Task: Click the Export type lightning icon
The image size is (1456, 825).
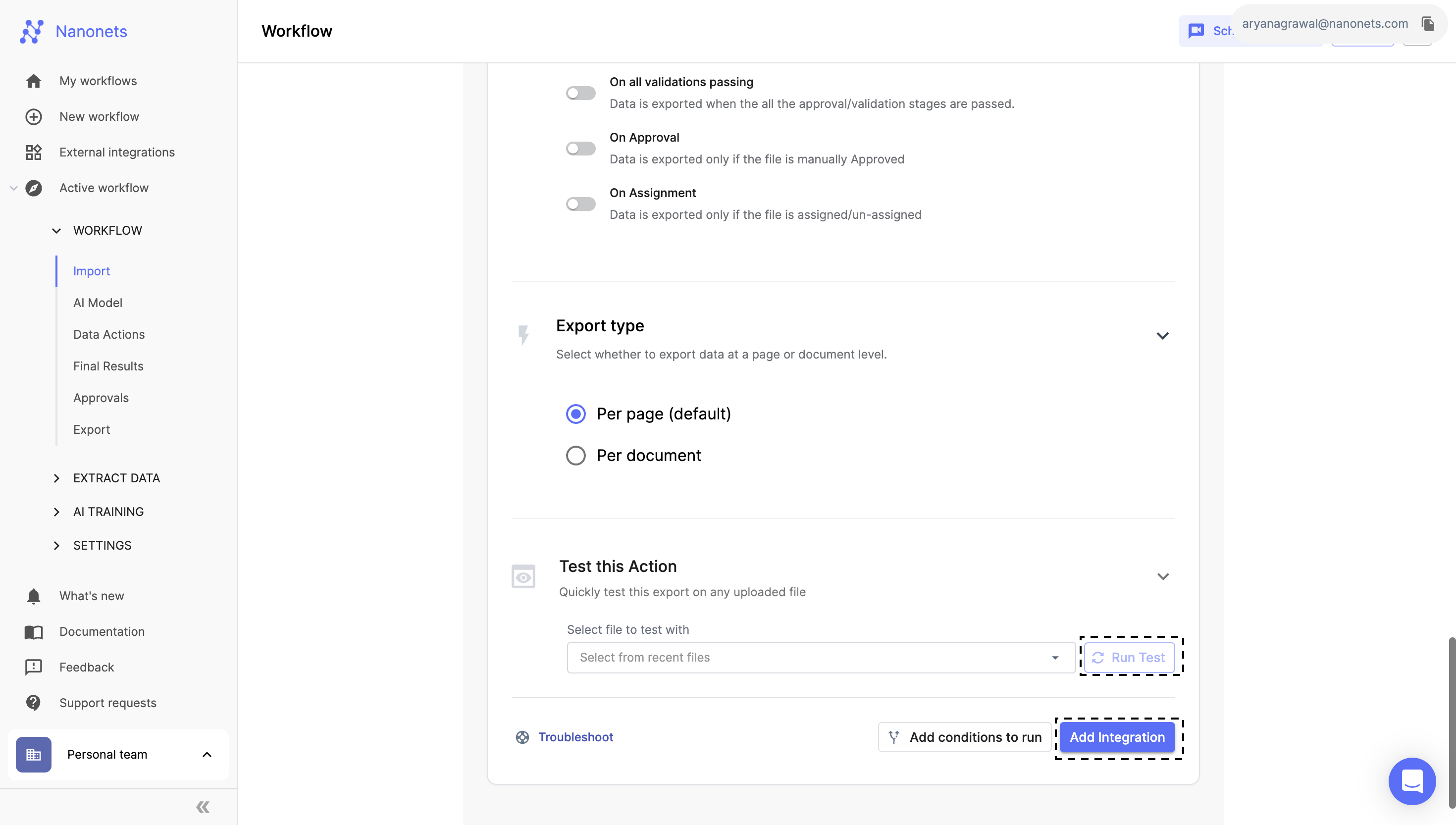Action: pos(523,334)
